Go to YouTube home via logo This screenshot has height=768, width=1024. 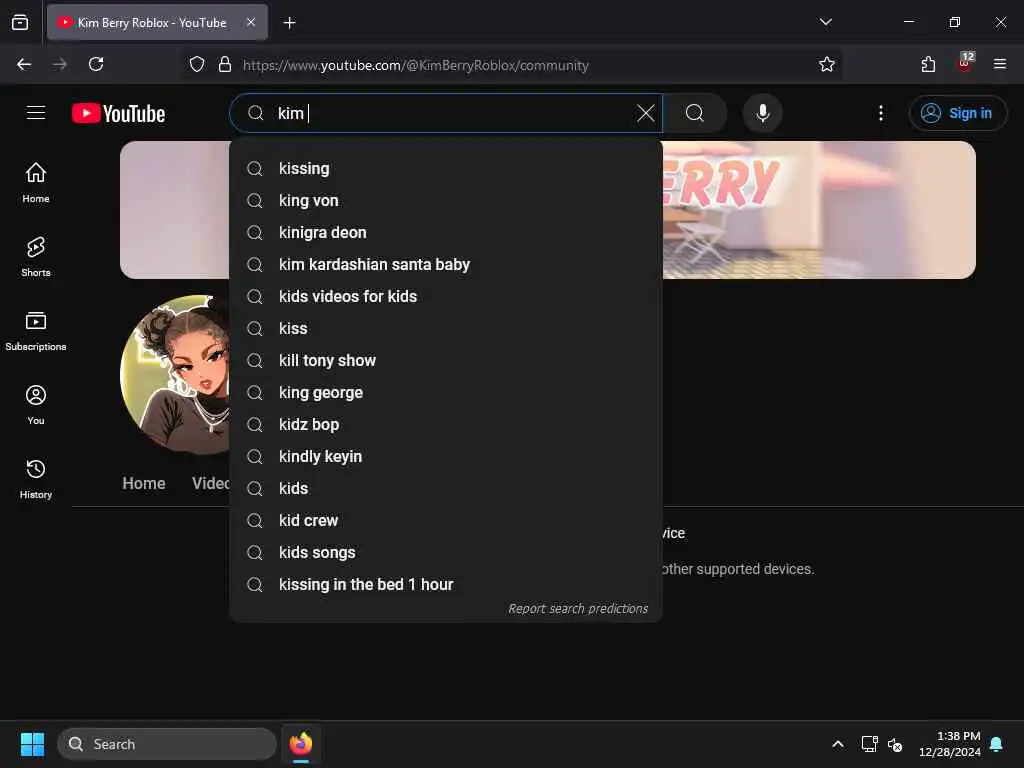119,114
